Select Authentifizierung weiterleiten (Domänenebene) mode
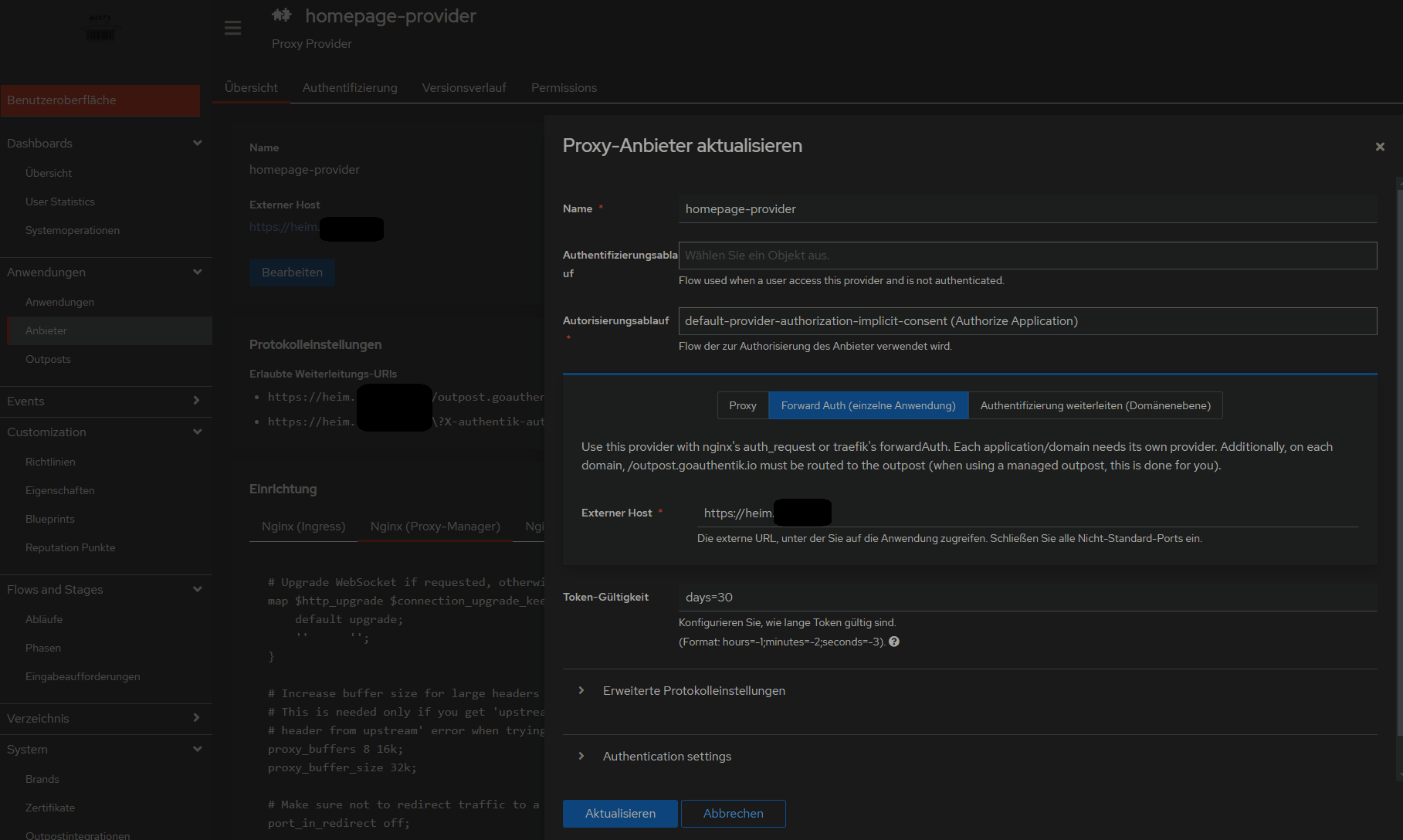 [x=1095, y=406]
